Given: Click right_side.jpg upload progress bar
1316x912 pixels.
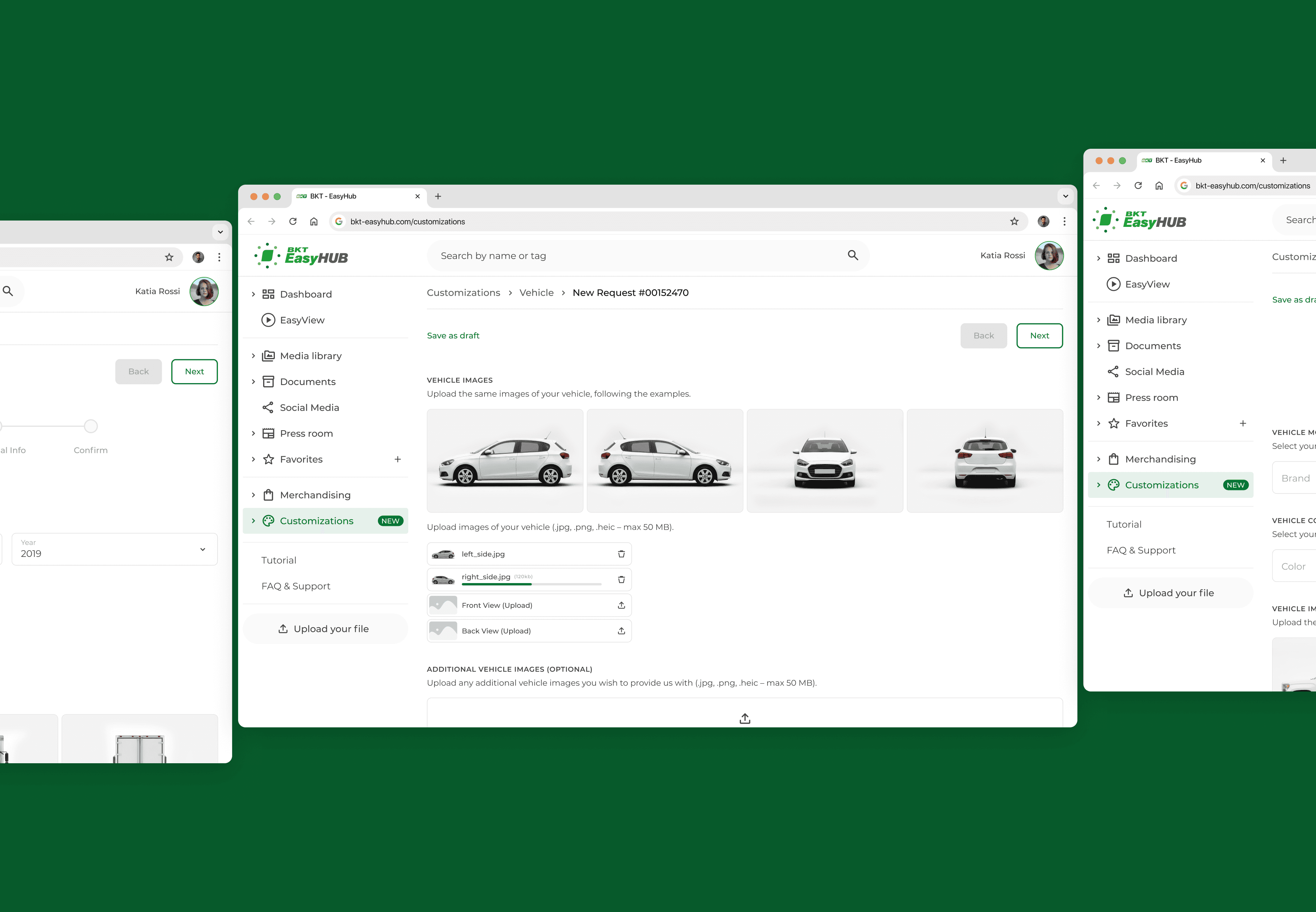Looking at the screenshot, I should click(531, 584).
